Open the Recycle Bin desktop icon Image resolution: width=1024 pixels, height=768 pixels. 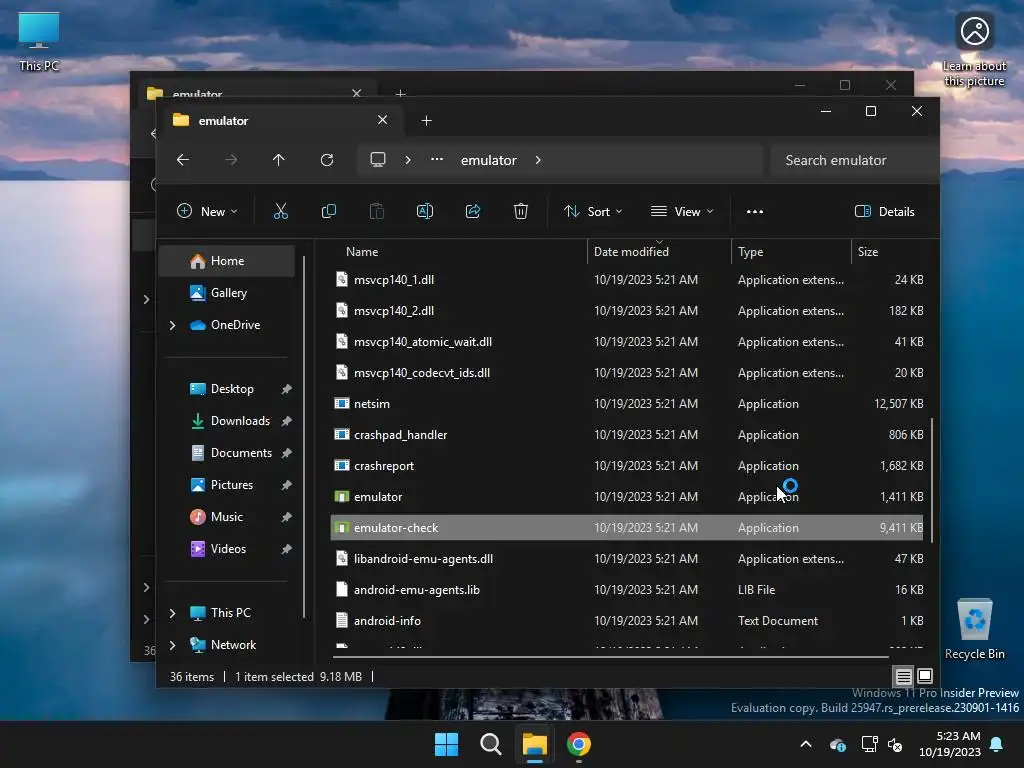(x=974, y=629)
